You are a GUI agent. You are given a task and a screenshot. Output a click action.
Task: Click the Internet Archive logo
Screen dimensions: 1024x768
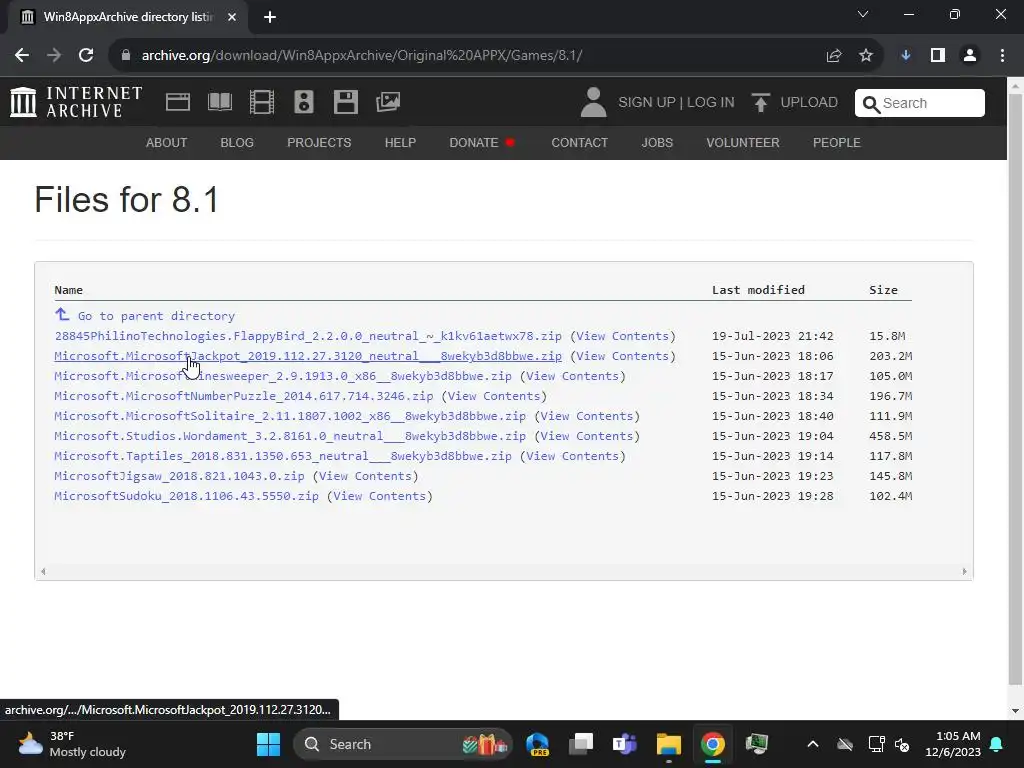[76, 103]
